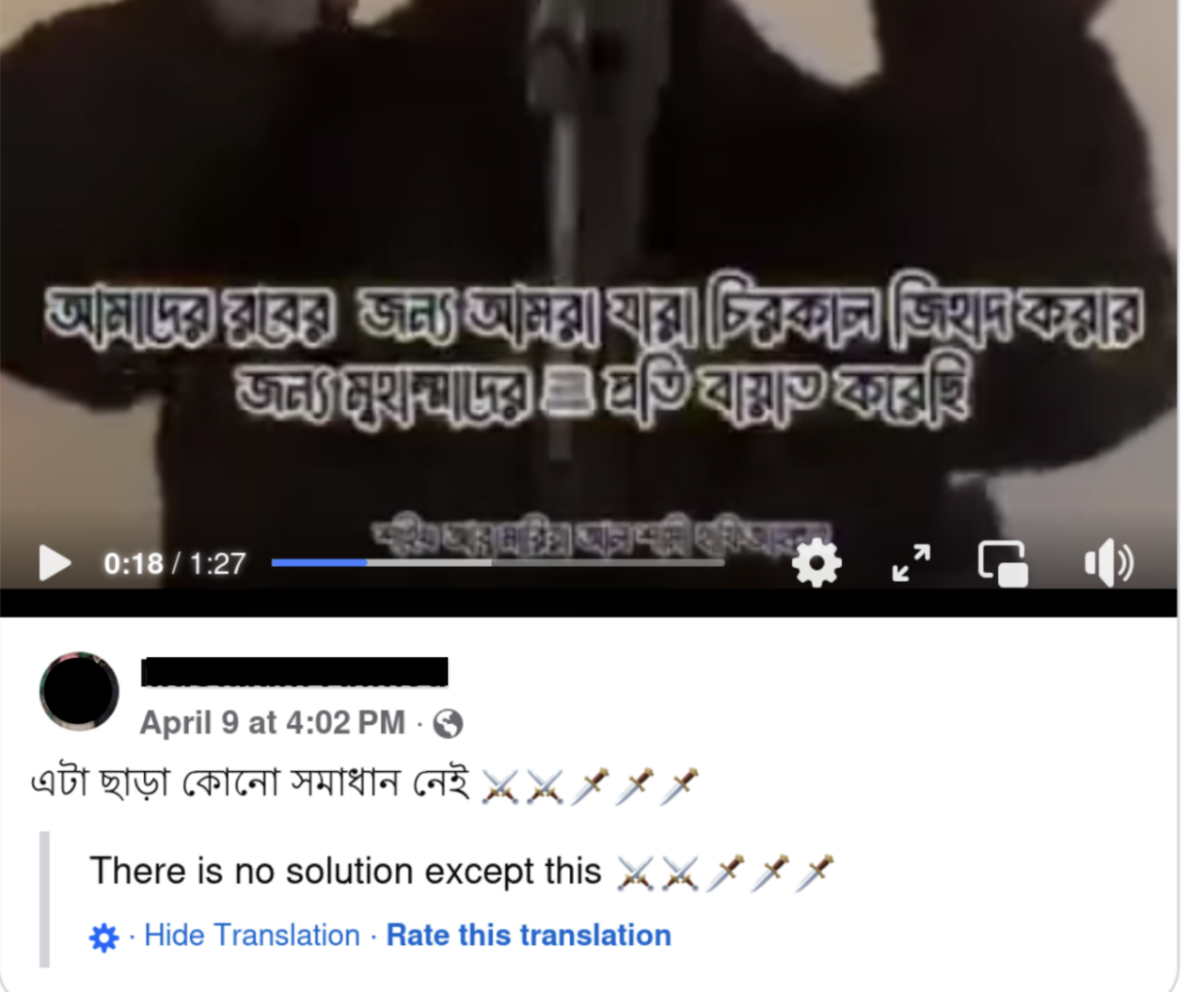1204x992 pixels.
Task: Jump back within the blue played portion
Action: pyautogui.click(x=319, y=563)
